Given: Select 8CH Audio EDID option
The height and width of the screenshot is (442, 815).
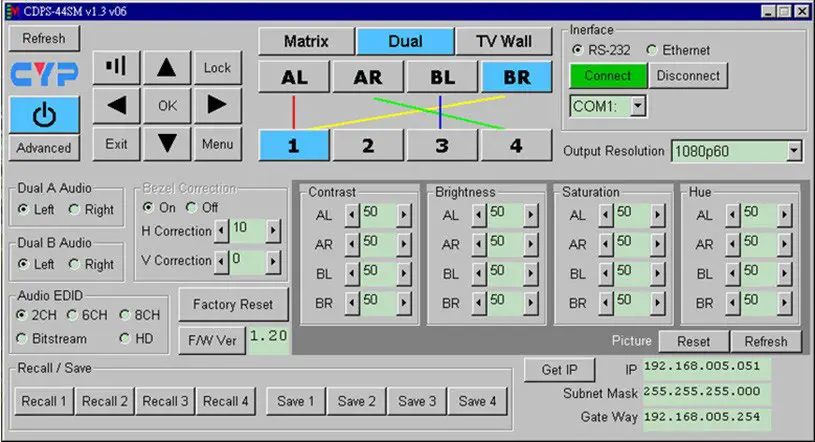Looking at the screenshot, I should 124,315.
